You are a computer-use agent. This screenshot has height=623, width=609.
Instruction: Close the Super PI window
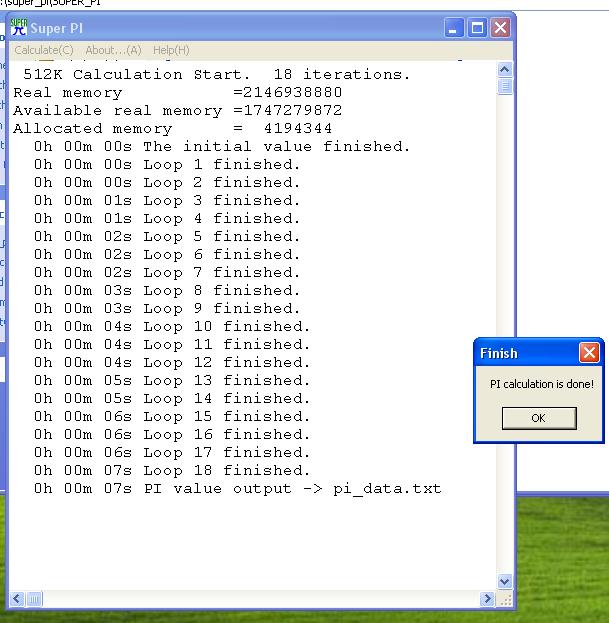[499, 28]
